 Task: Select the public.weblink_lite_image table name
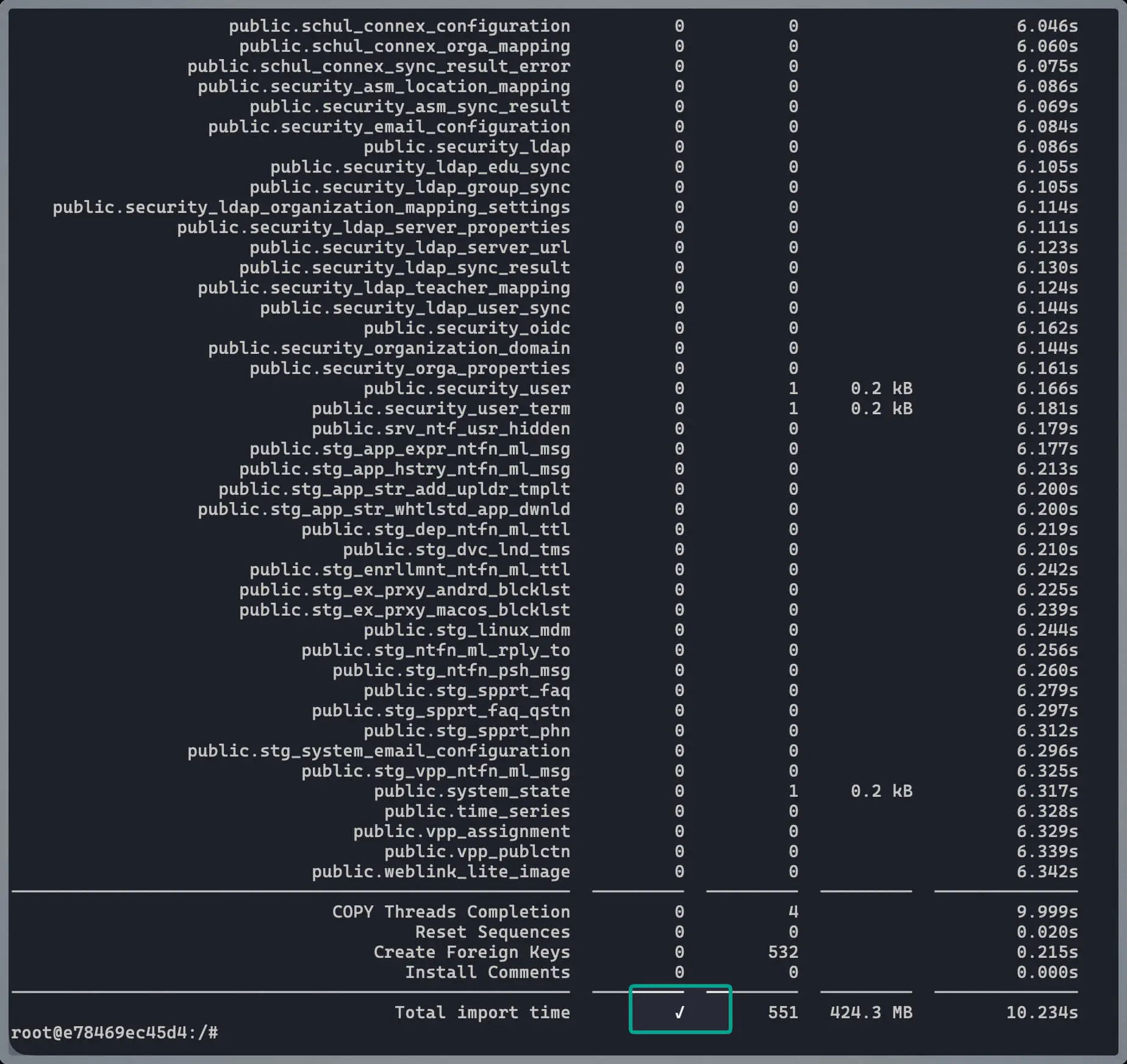point(440,872)
